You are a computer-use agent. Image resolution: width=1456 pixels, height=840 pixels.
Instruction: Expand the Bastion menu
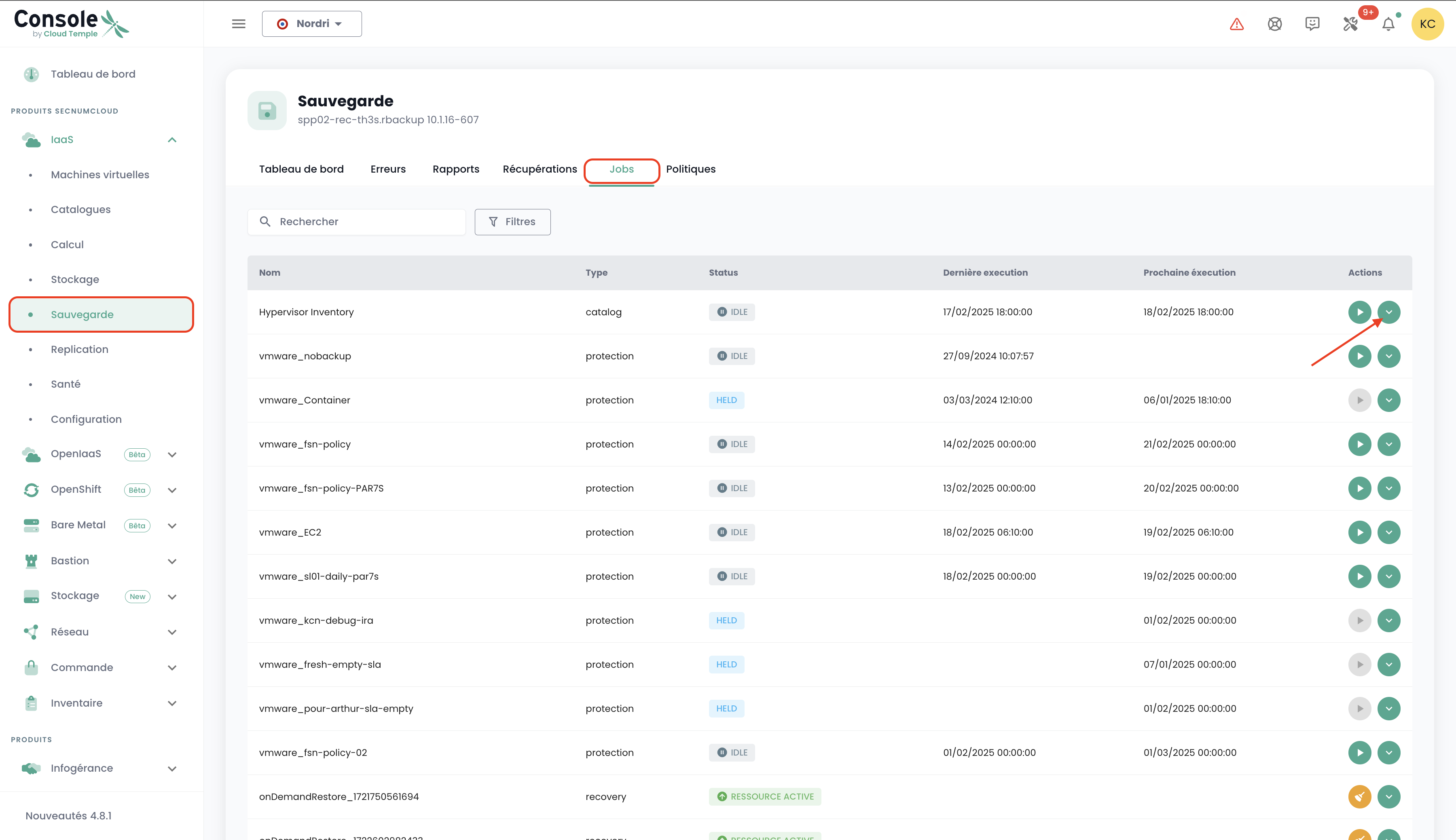(x=172, y=561)
